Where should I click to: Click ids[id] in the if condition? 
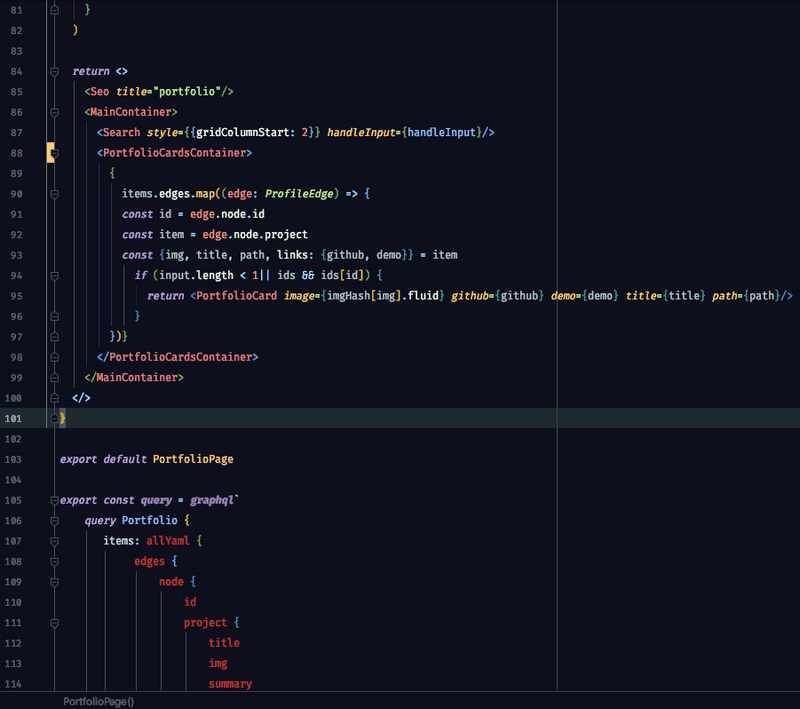(342, 276)
